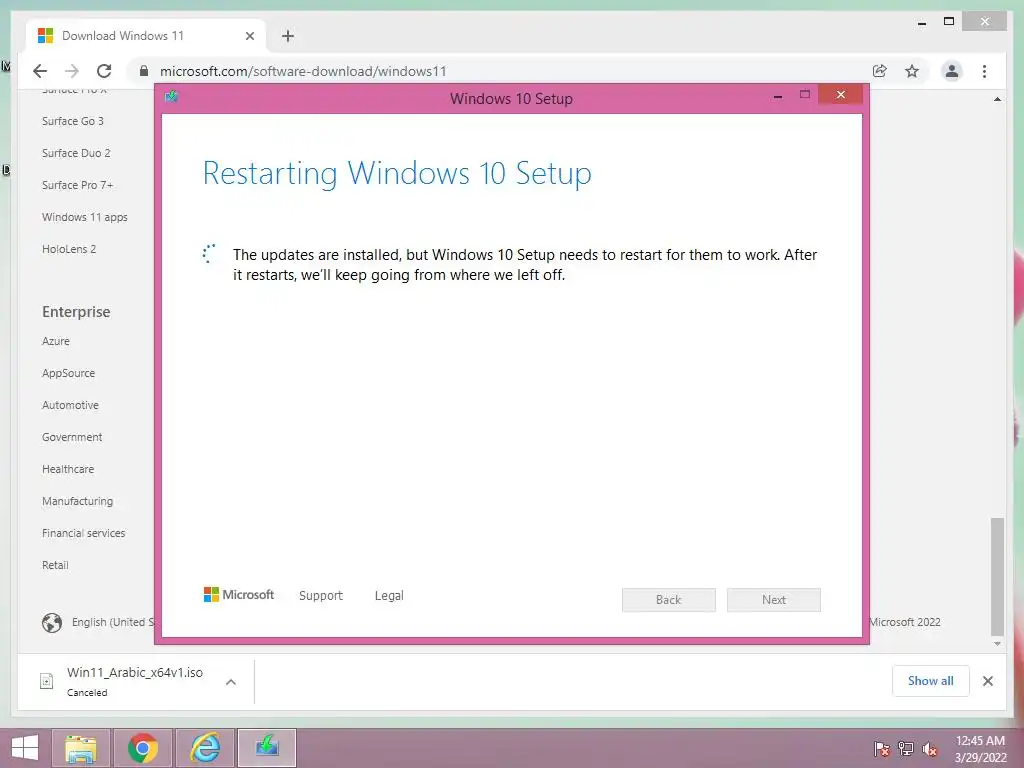
Task: Click the muted volume tray icon
Action: tap(930, 748)
